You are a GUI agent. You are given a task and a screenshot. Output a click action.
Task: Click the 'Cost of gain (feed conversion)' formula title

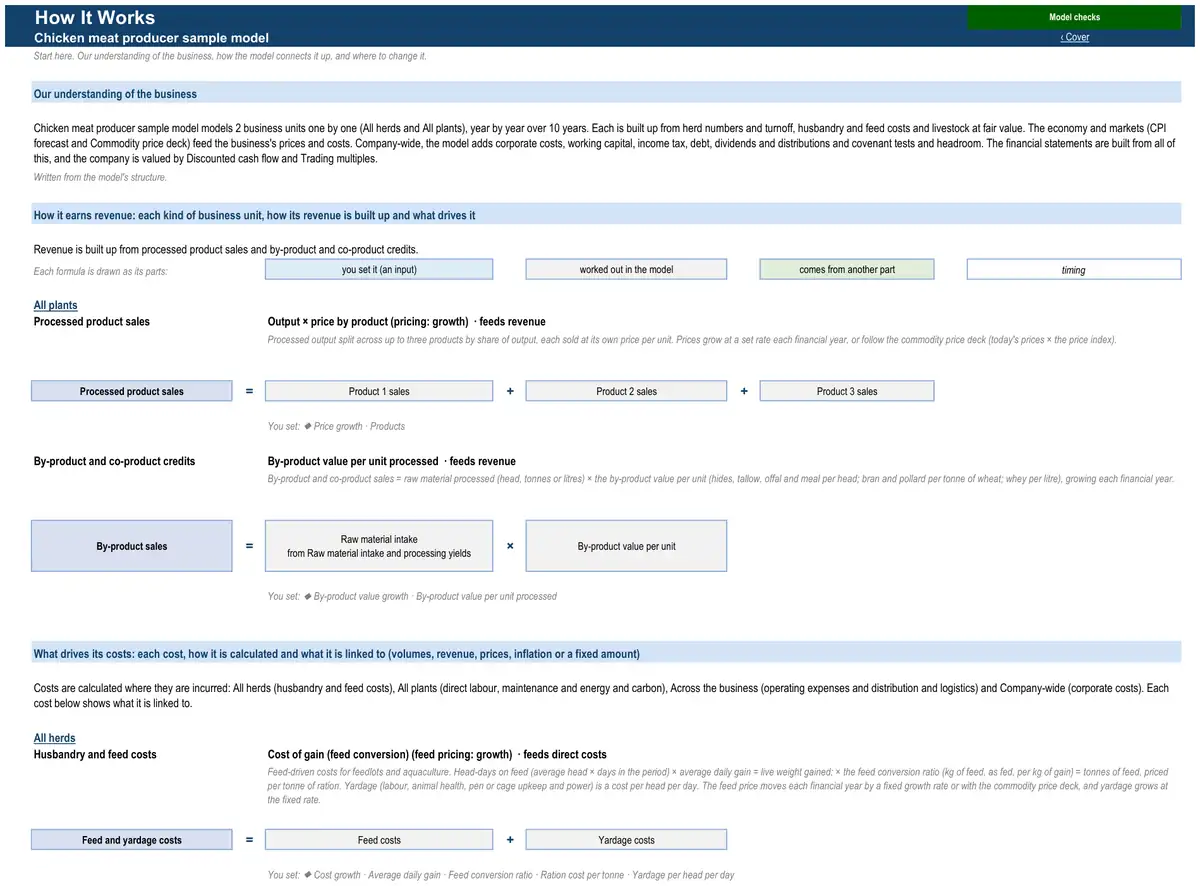437,754
